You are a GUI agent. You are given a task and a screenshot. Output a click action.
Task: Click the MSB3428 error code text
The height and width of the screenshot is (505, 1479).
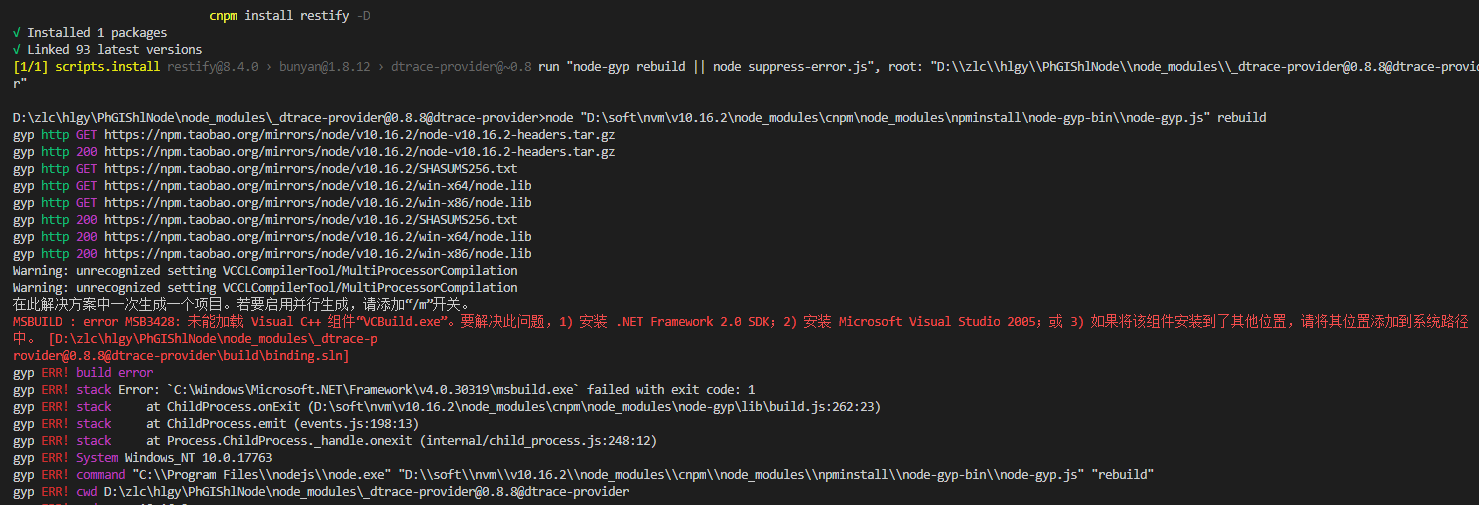(x=151, y=322)
